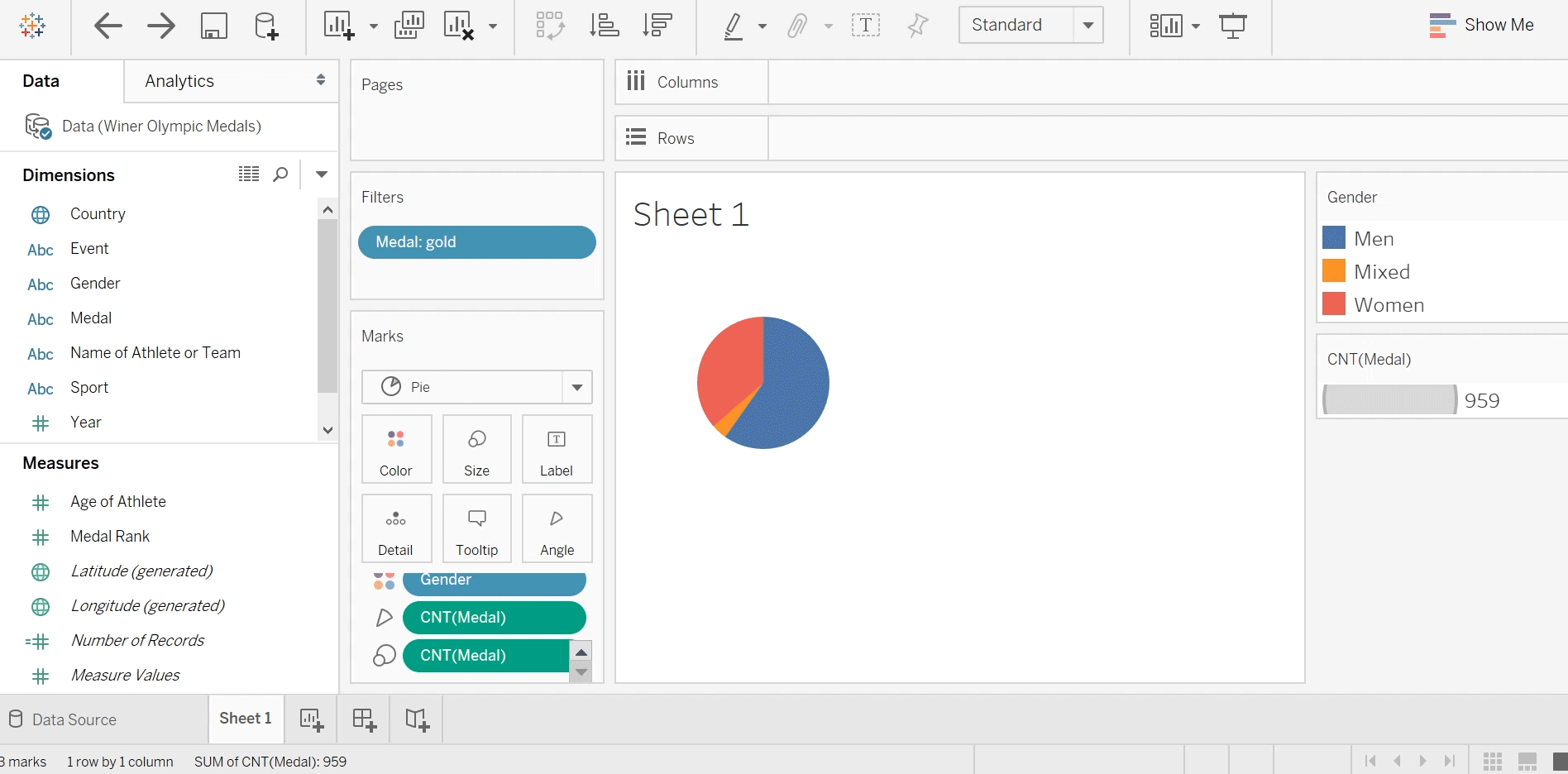Screen dimensions: 1568x774
Task: Click the Tableau logo start icon
Action: [x=32, y=26]
